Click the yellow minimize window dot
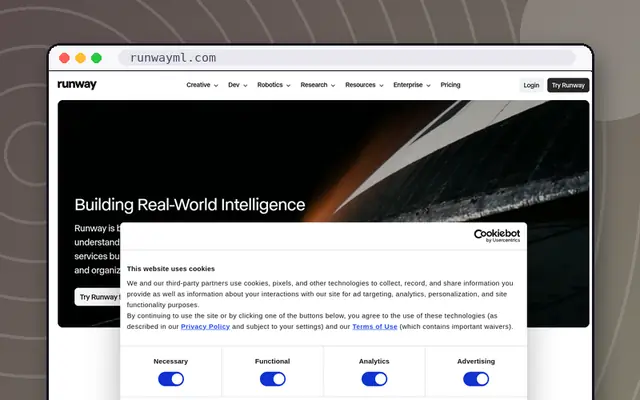Image resolution: width=640 pixels, height=400 pixels. coord(80,58)
